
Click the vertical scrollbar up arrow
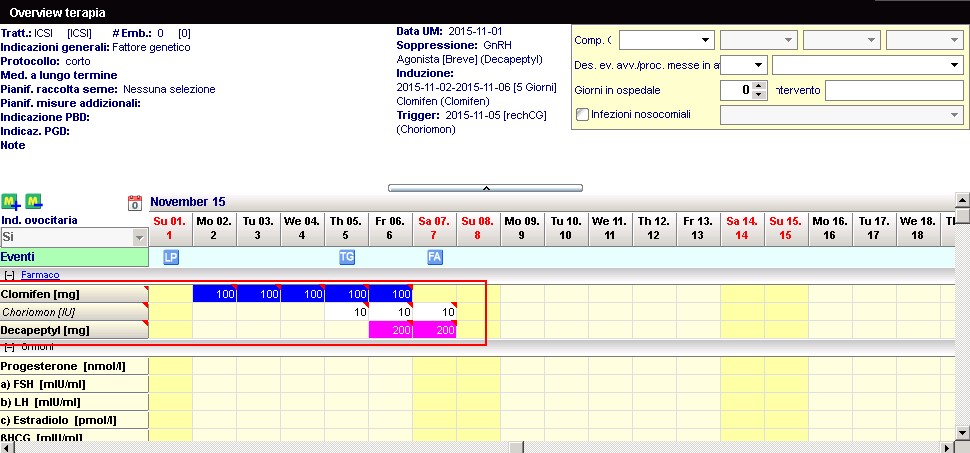coord(962,200)
